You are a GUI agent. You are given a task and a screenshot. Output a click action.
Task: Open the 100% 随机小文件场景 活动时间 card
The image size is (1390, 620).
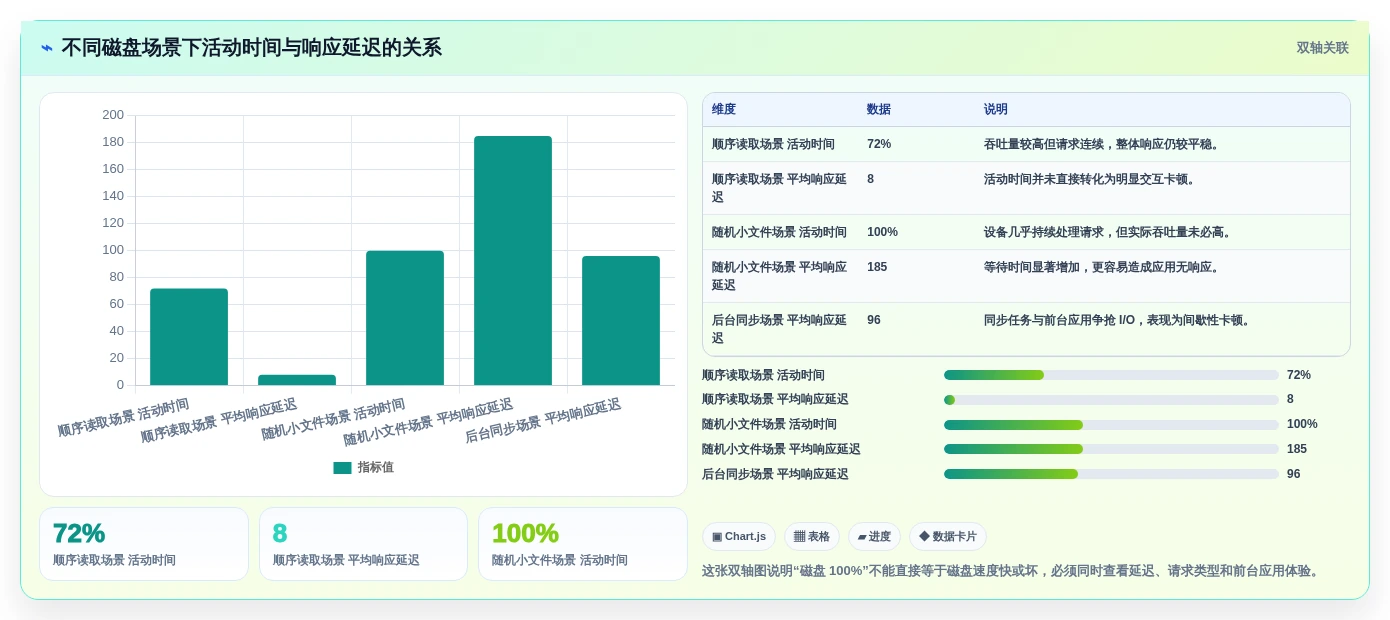click(583, 544)
